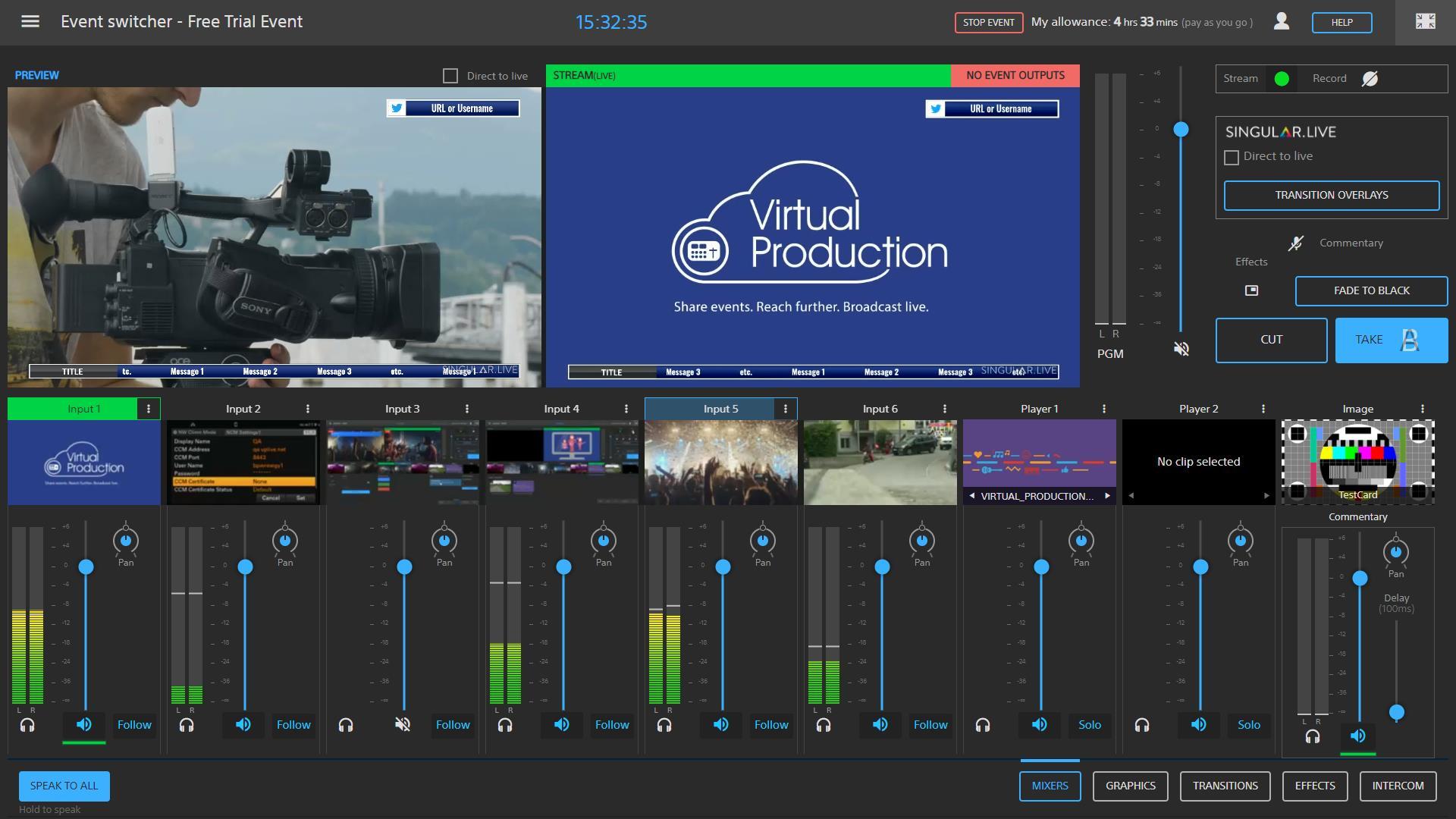Viewport: 1456px width, 819px height.
Task: Click the muted PGM speaker icon
Action: click(1181, 349)
